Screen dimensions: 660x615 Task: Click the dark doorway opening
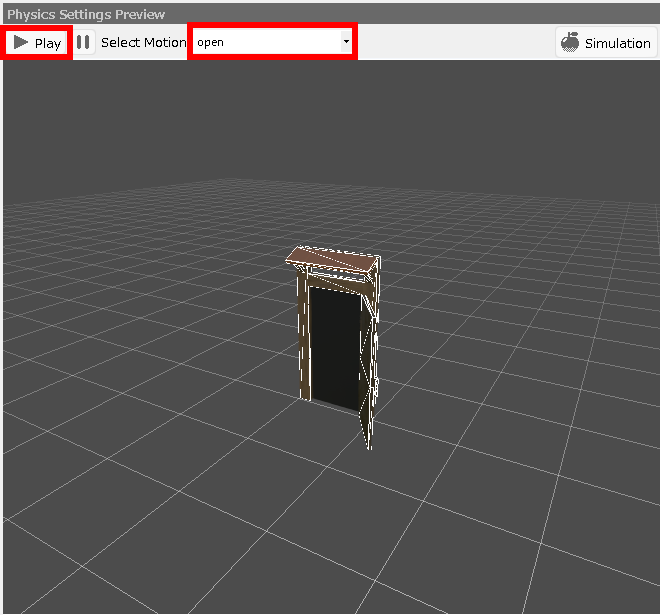click(x=334, y=345)
